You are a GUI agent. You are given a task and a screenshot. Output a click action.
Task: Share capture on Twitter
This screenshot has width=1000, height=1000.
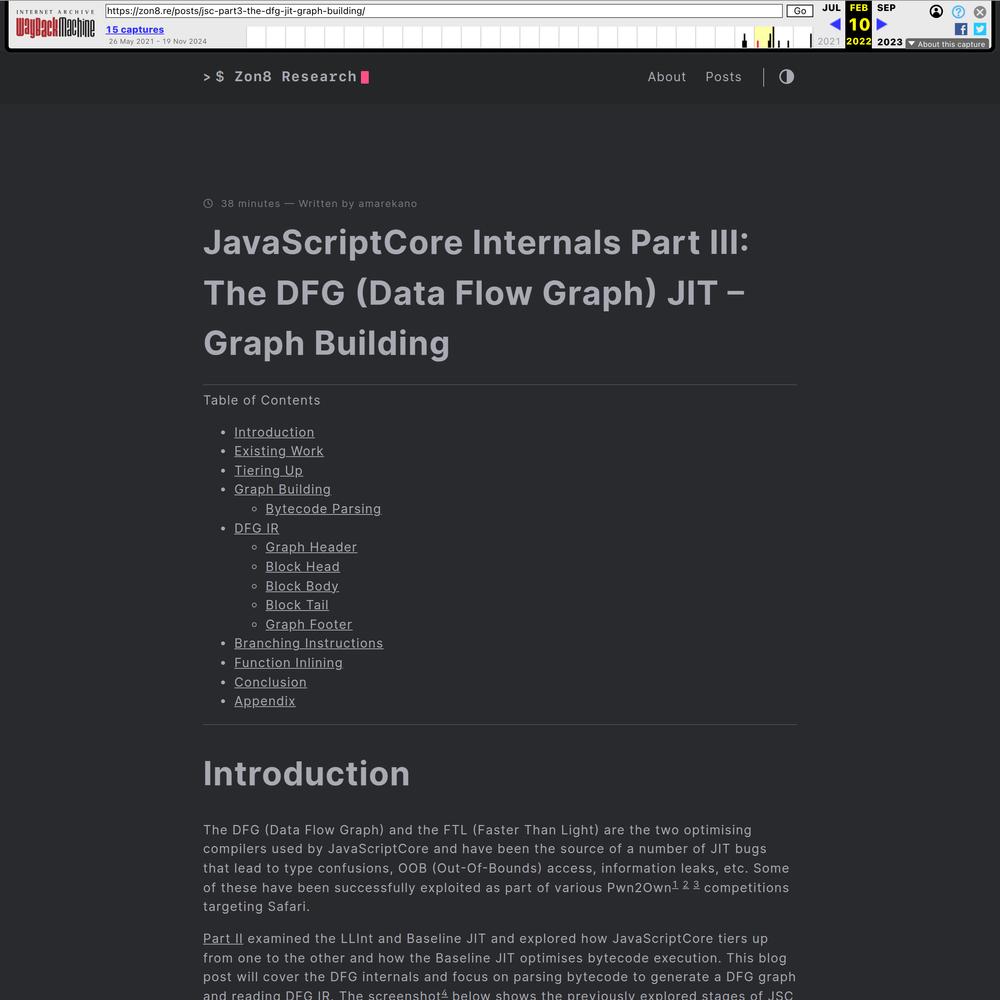[x=980, y=29]
